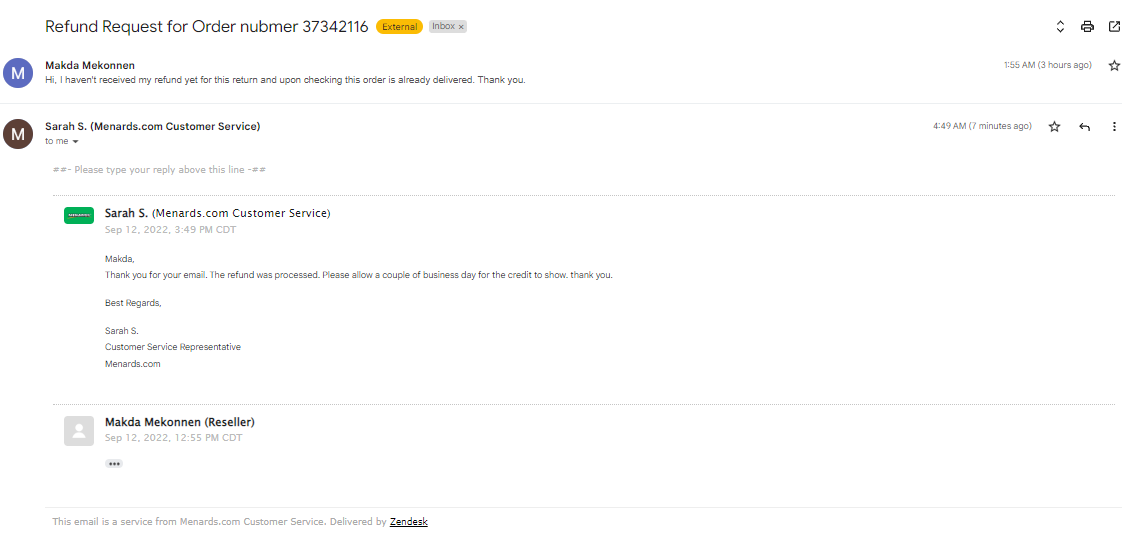1136x545 pixels.
Task: Star Makda Mekonnen's first message
Action: (x=1114, y=65)
